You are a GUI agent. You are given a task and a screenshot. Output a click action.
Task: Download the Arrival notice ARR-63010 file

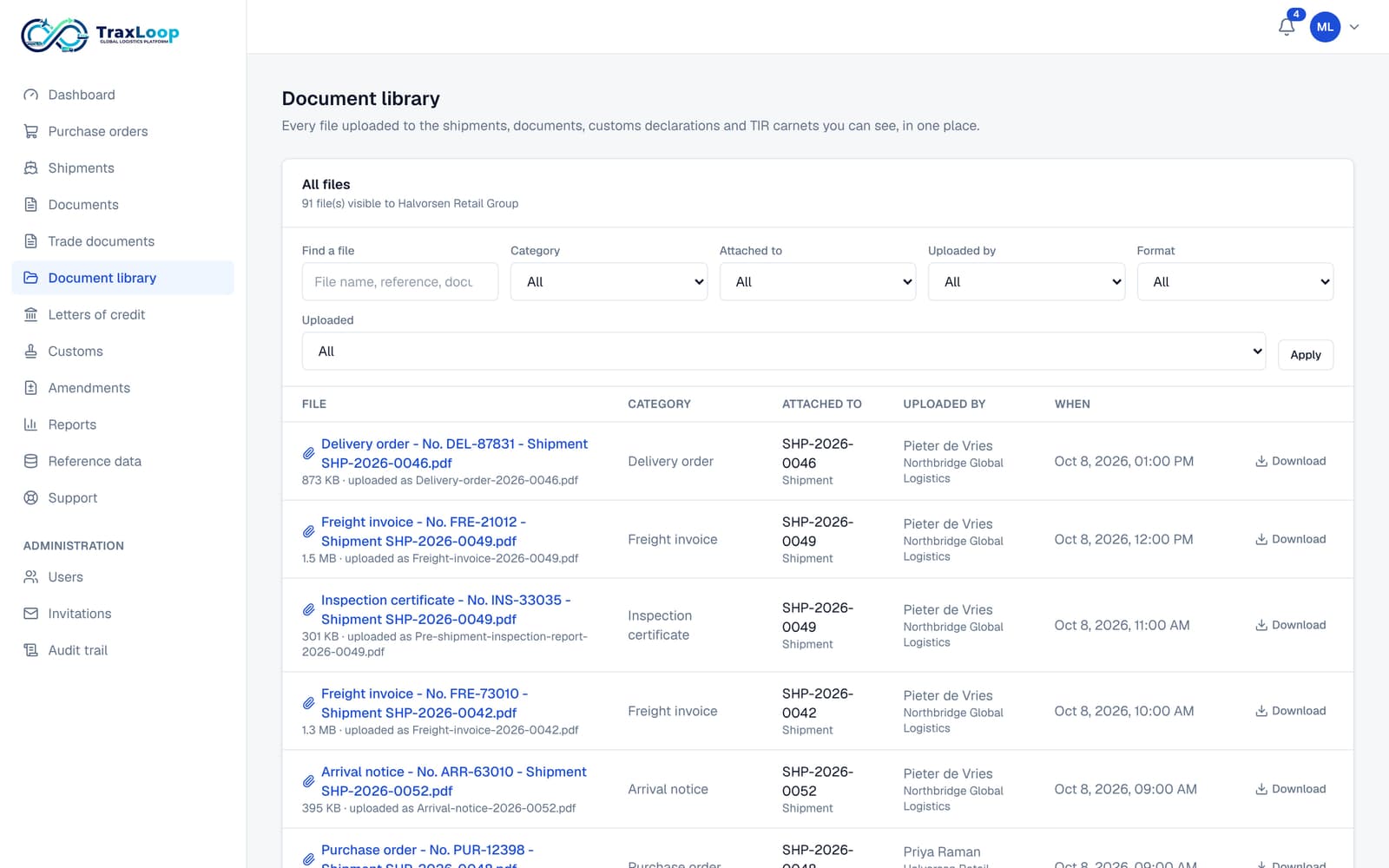1290,789
